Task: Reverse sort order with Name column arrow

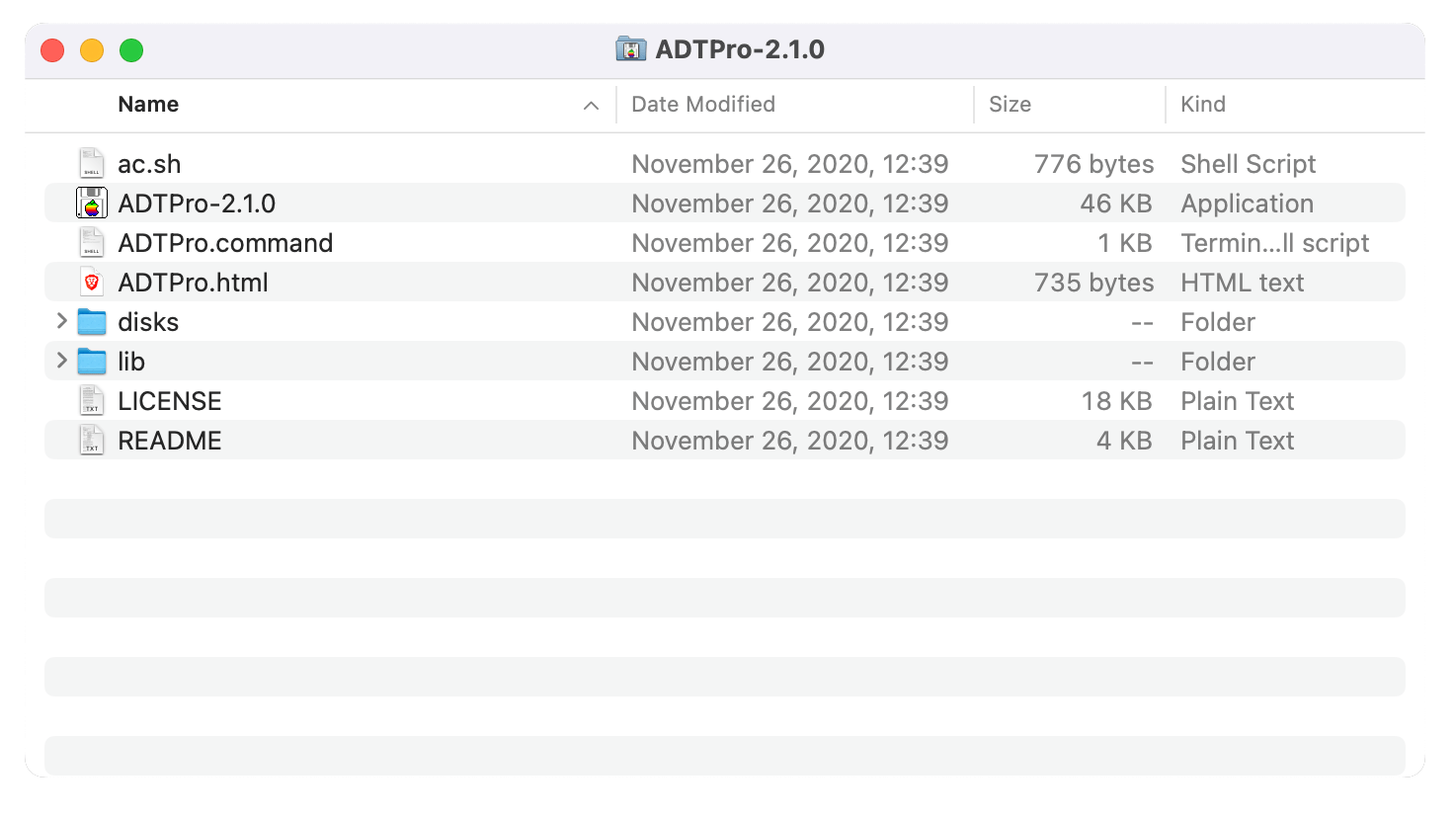Action: (x=591, y=105)
